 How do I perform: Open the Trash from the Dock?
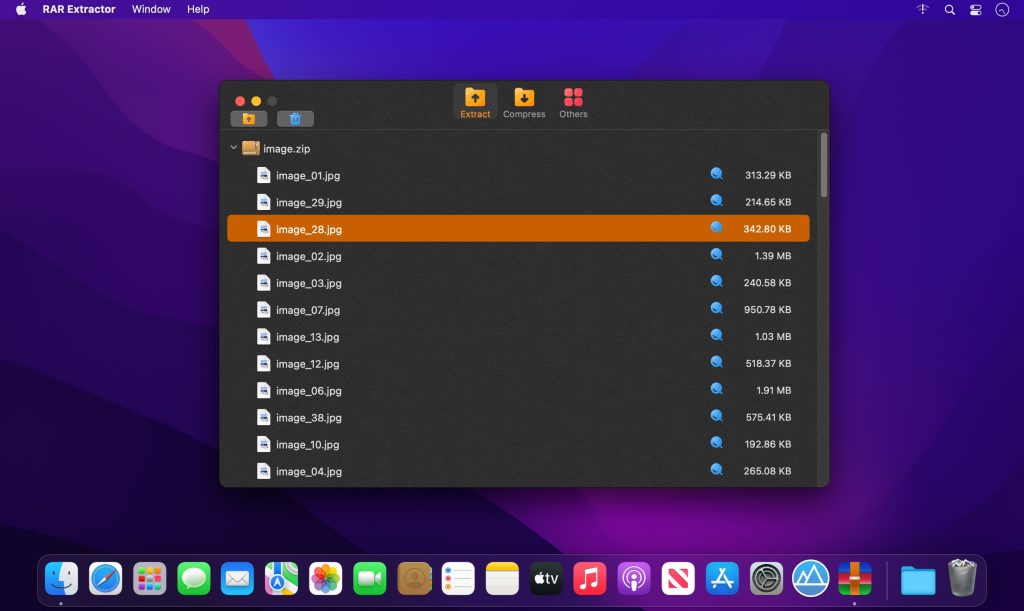[x=961, y=578]
